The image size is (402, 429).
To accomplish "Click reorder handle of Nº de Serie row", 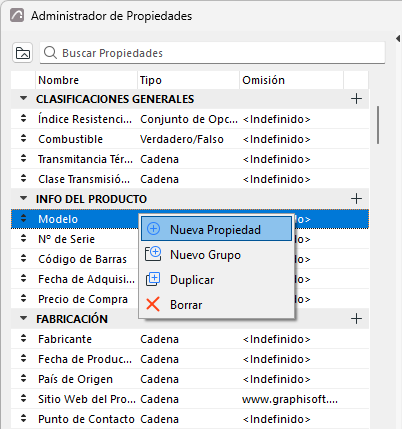I will click(23, 239).
